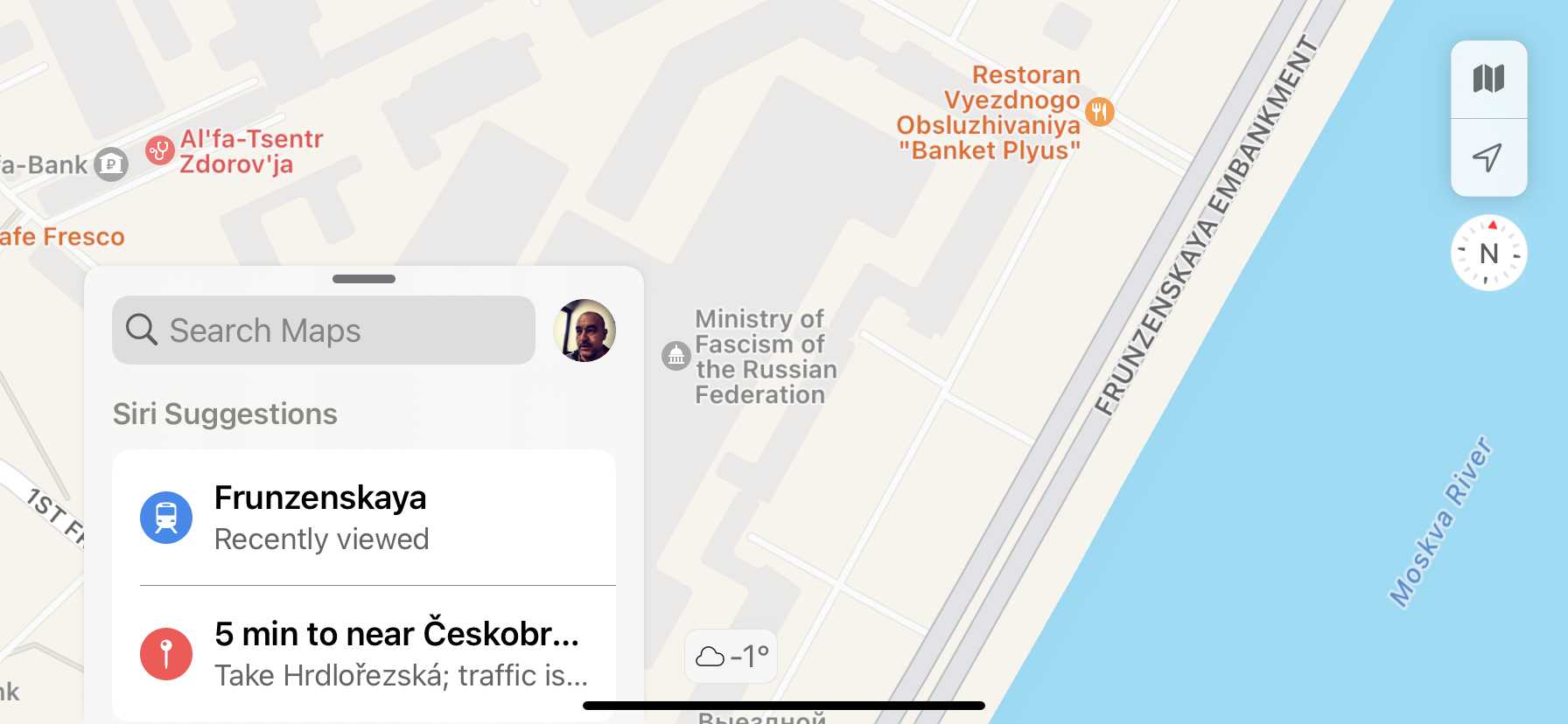Tap the red pin icon
Screen dimensions: 1568x724
pos(166,654)
